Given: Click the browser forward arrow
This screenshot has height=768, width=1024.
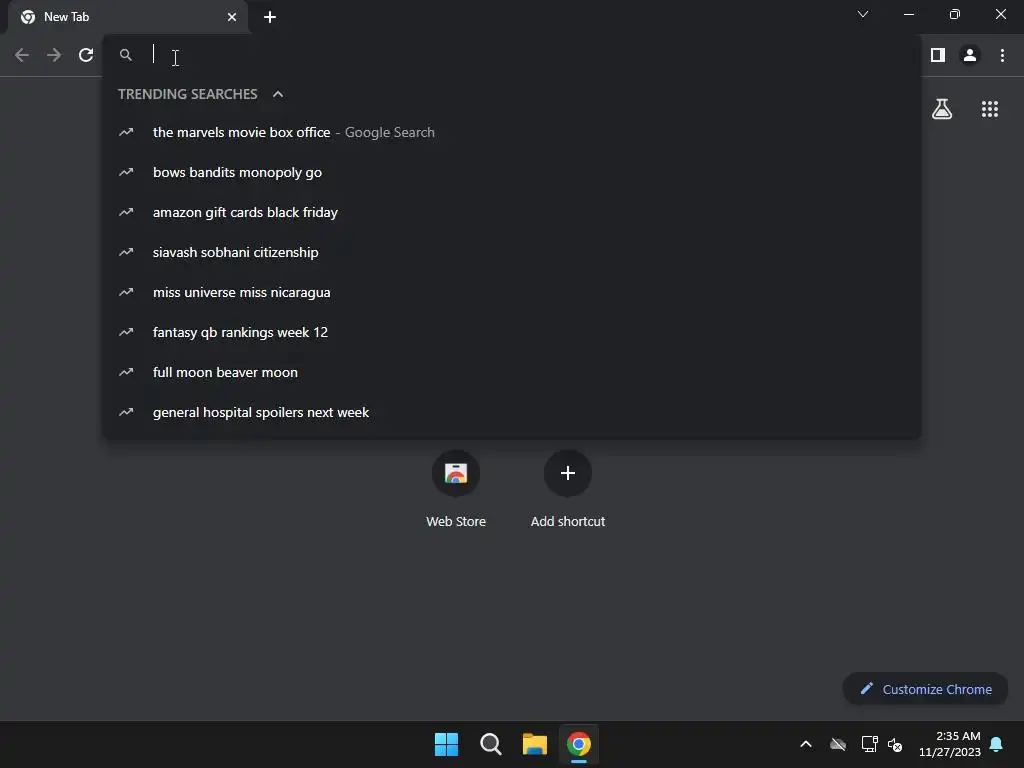Looking at the screenshot, I should [54, 56].
